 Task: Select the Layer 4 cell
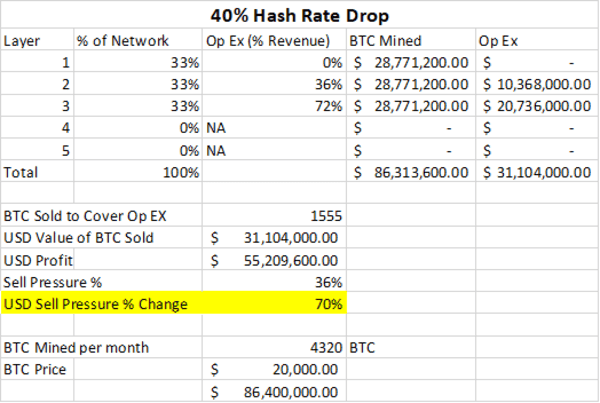tap(37, 127)
